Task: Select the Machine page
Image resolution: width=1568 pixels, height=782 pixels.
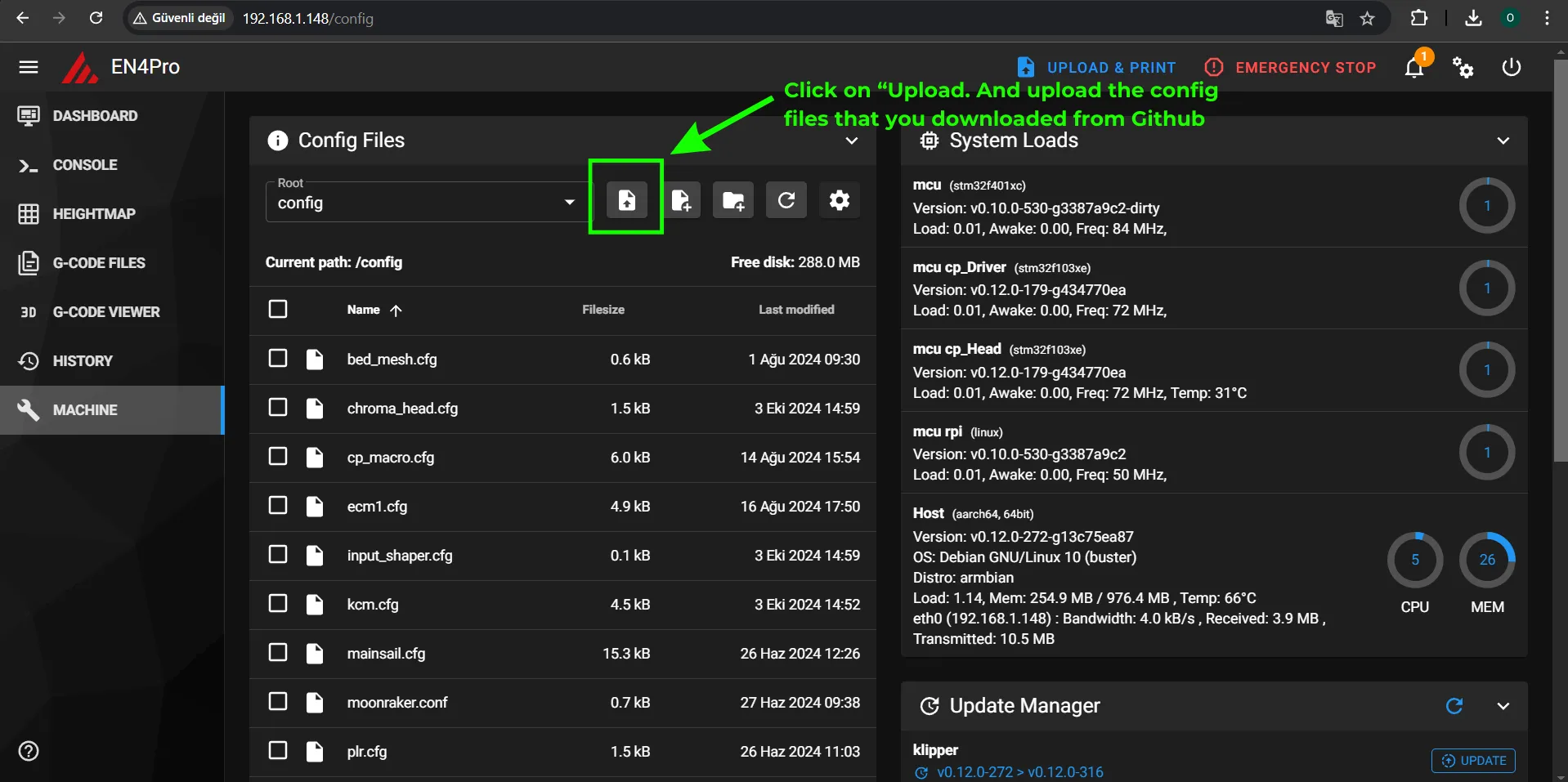Action: pos(112,410)
